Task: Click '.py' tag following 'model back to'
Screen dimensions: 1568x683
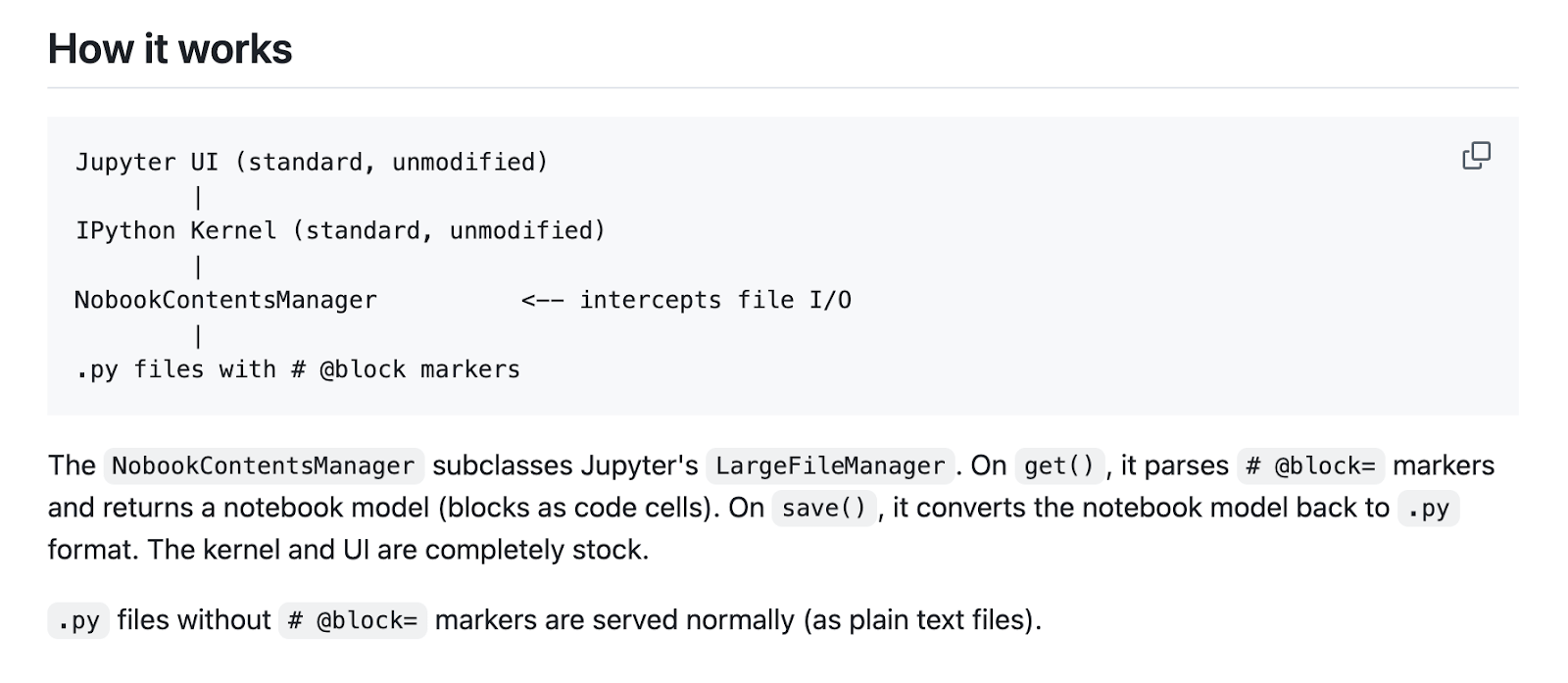Action: click(x=1429, y=508)
